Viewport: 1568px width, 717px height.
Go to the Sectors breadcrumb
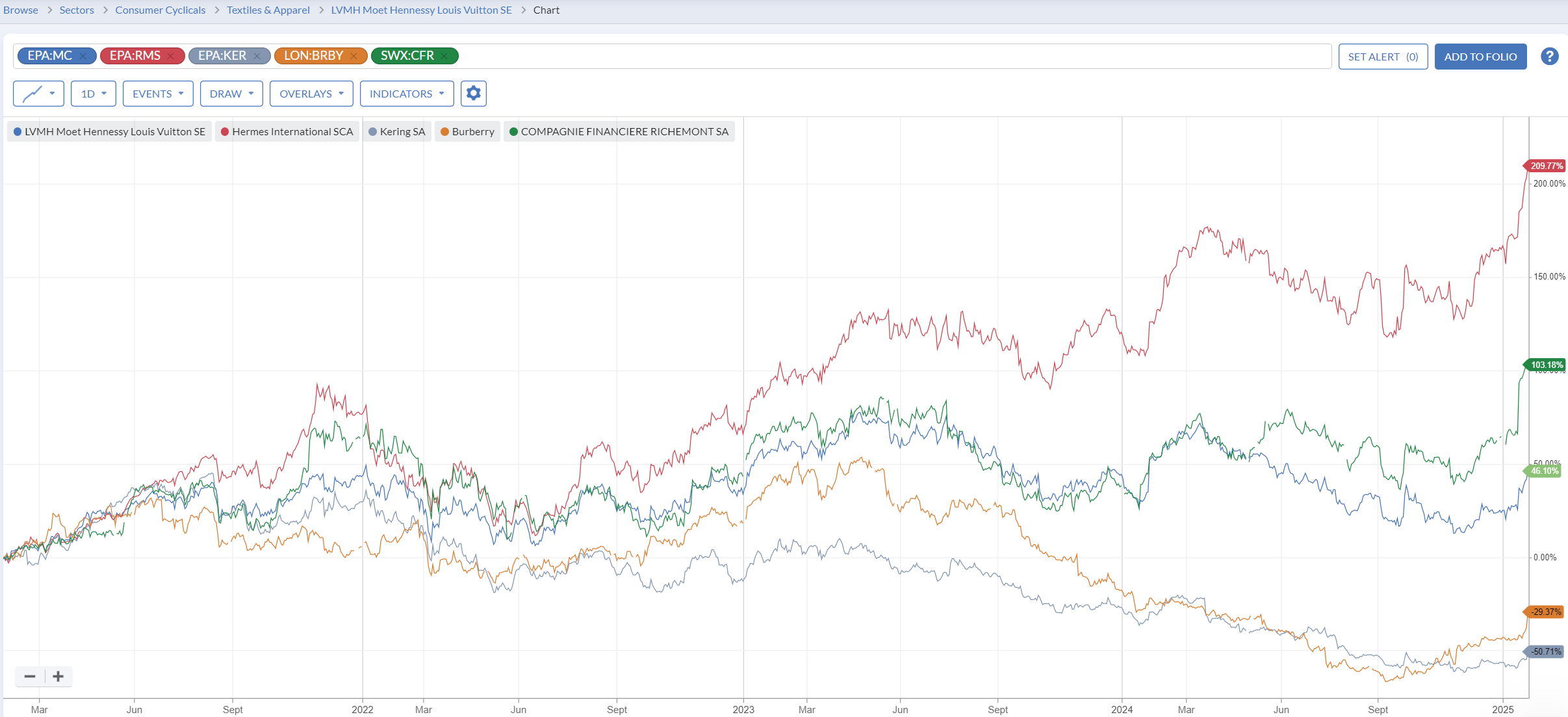(77, 10)
